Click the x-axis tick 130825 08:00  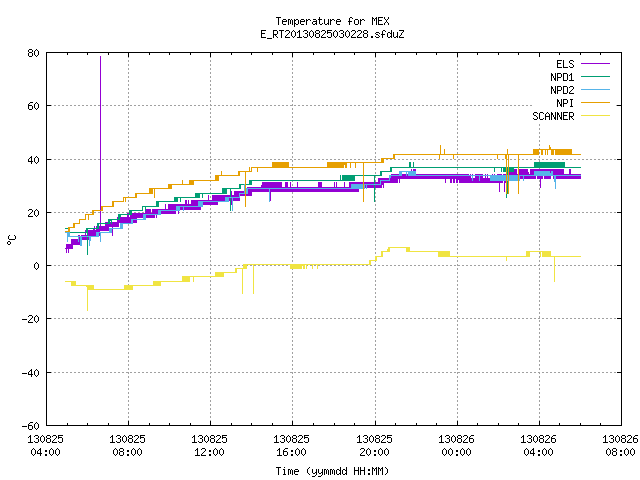point(127,446)
